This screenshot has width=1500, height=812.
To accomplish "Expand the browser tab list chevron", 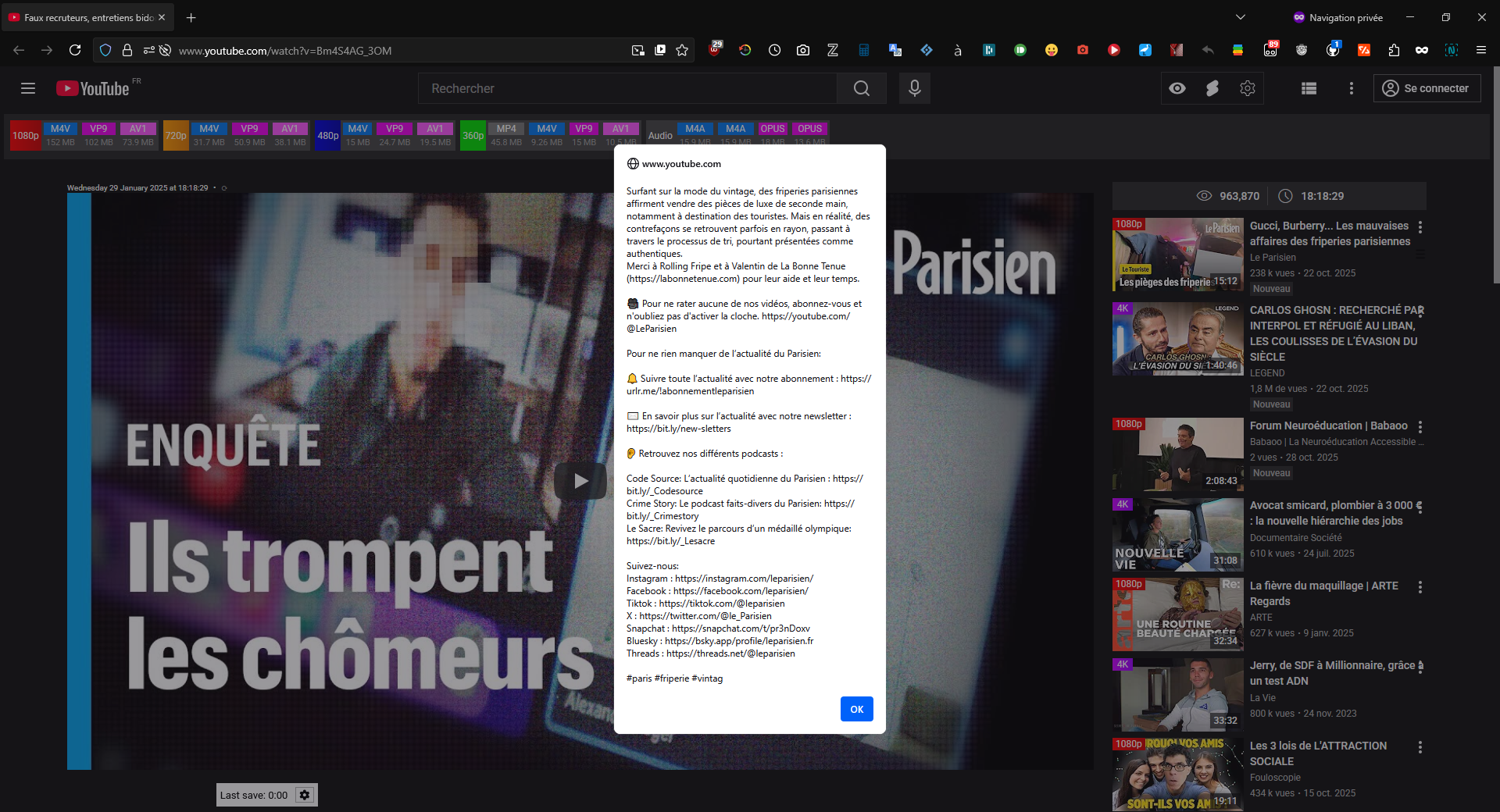I will 1240,17.
